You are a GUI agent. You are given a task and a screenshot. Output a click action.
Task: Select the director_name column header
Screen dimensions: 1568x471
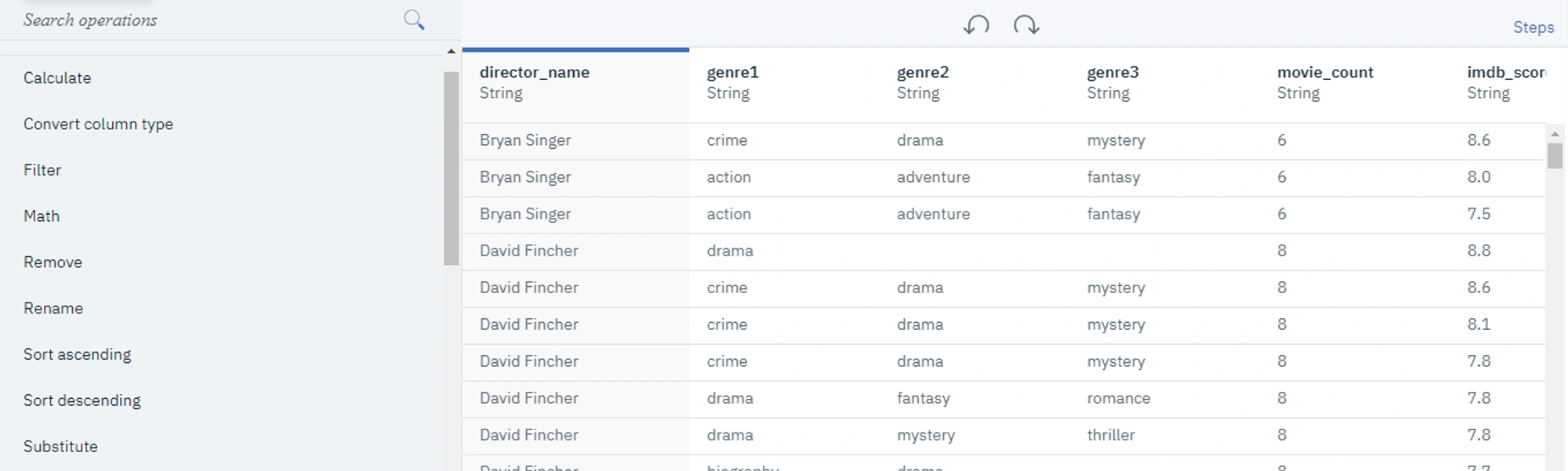pos(575,83)
